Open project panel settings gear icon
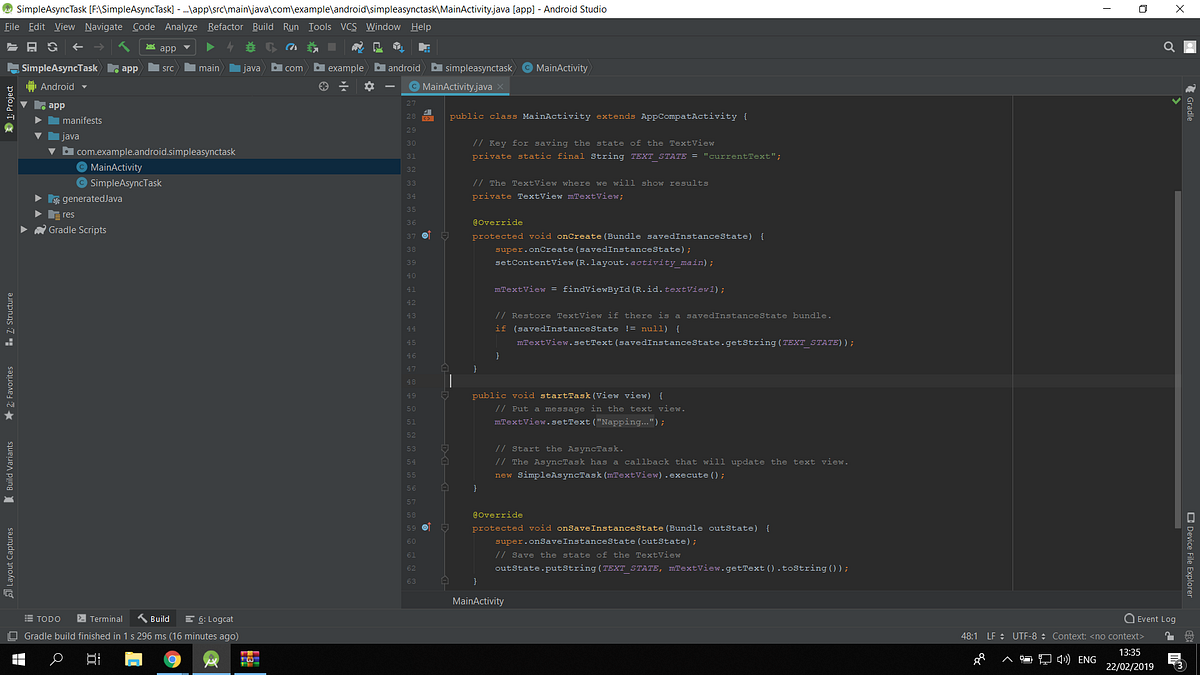1200x675 pixels. [x=368, y=87]
